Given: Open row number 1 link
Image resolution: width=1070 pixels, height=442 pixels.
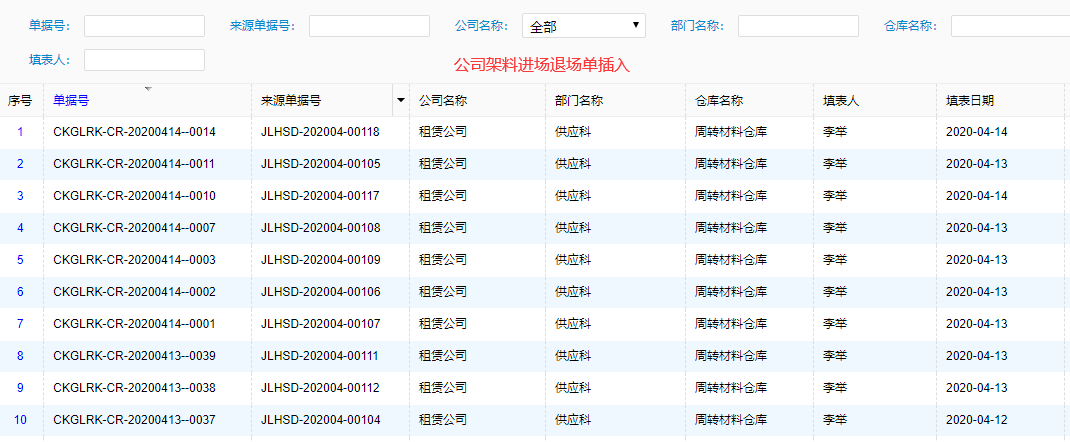Looking at the screenshot, I should pyautogui.click(x=20, y=132).
